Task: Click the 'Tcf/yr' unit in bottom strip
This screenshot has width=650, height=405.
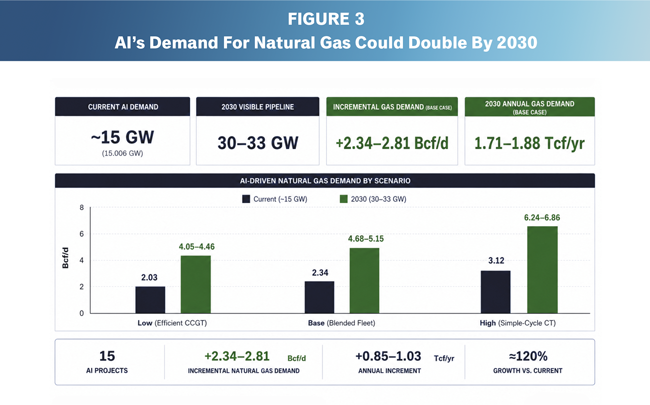Action: [444, 359]
